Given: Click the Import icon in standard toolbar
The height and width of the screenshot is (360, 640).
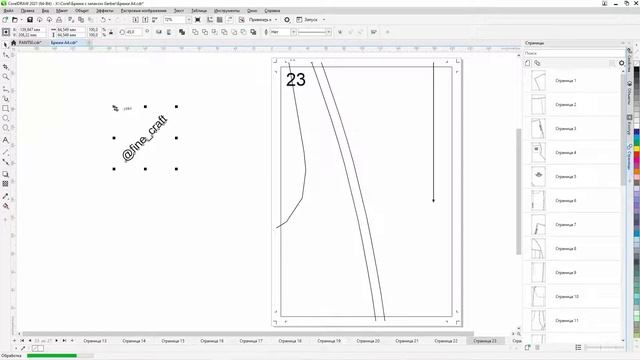Looking at the screenshot, I should point(136,20).
